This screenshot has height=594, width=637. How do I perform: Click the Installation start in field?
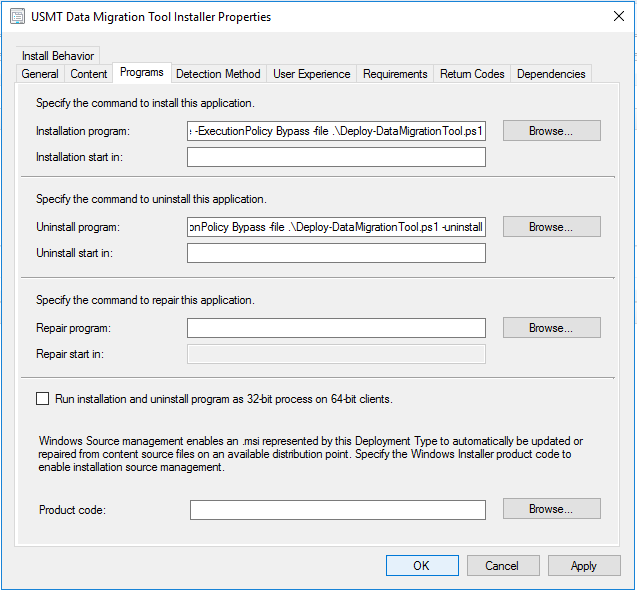[336, 157]
